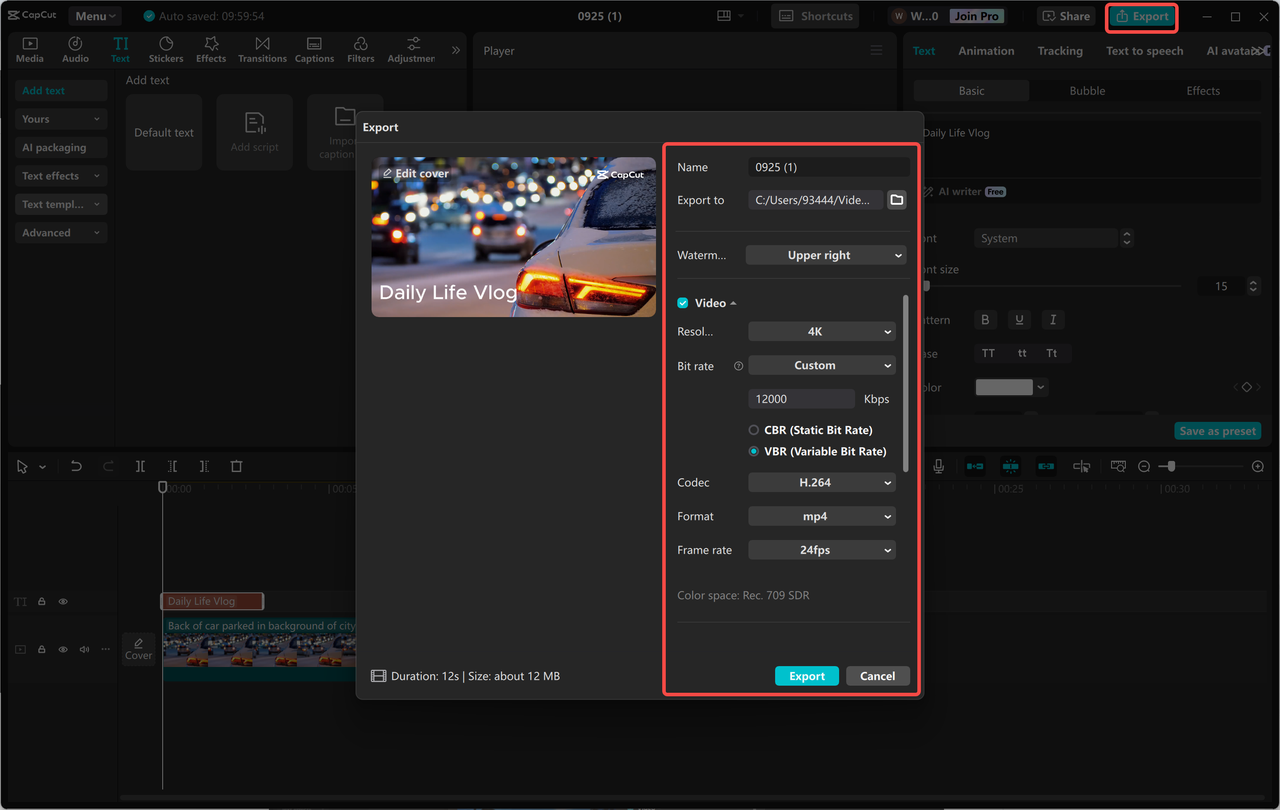
Task: Hide the text track with the eye toggle
Action: (62, 601)
